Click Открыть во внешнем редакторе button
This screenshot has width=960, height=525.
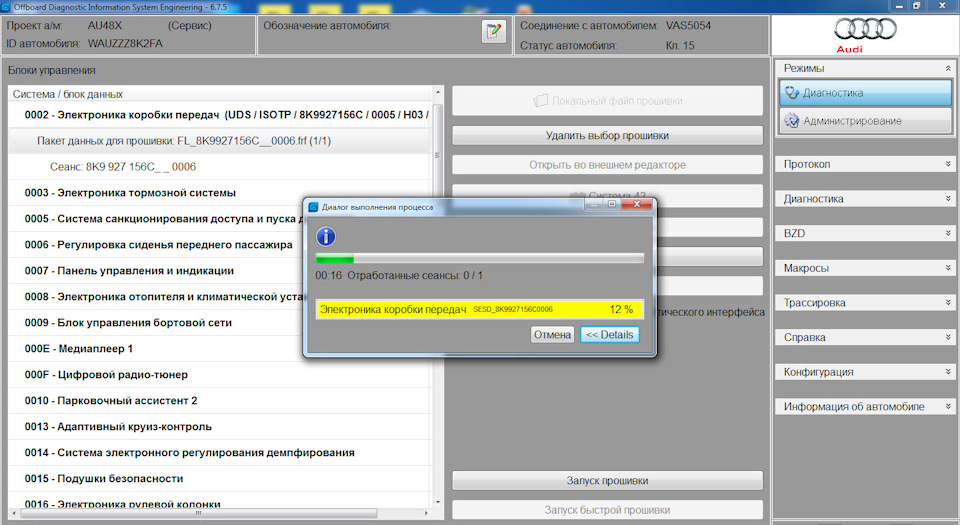pos(607,165)
